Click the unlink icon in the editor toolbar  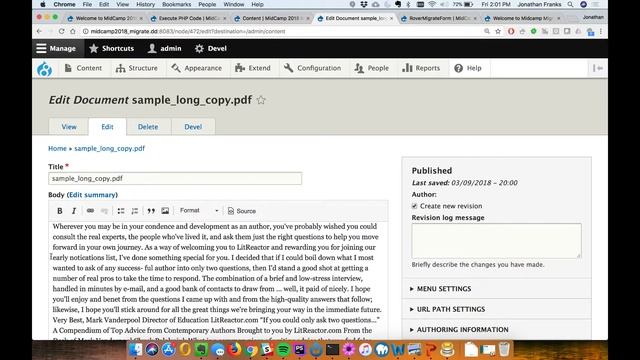point(104,211)
